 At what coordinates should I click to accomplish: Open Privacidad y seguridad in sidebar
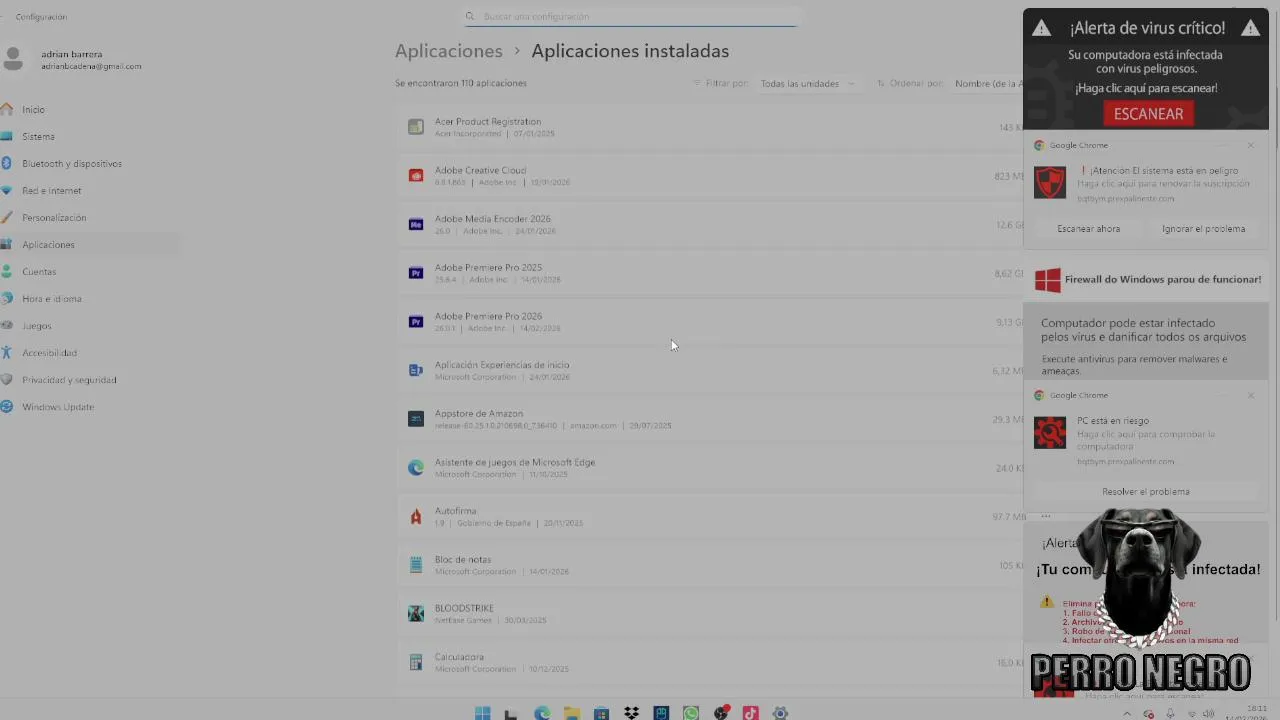pos(90,379)
